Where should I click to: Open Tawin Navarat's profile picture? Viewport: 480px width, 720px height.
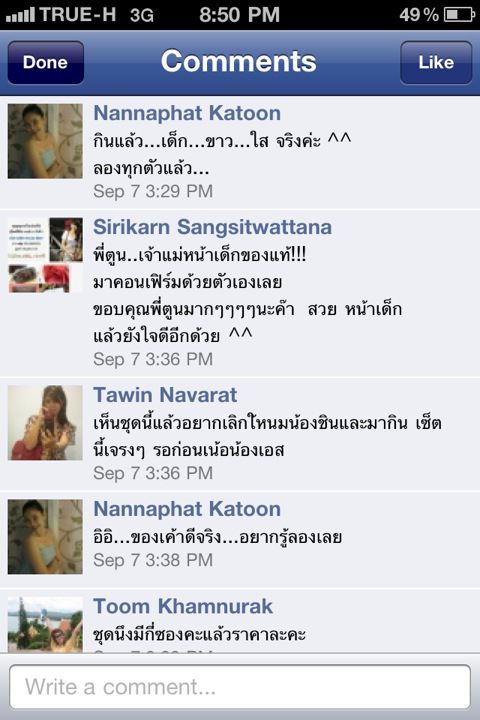coord(45,422)
